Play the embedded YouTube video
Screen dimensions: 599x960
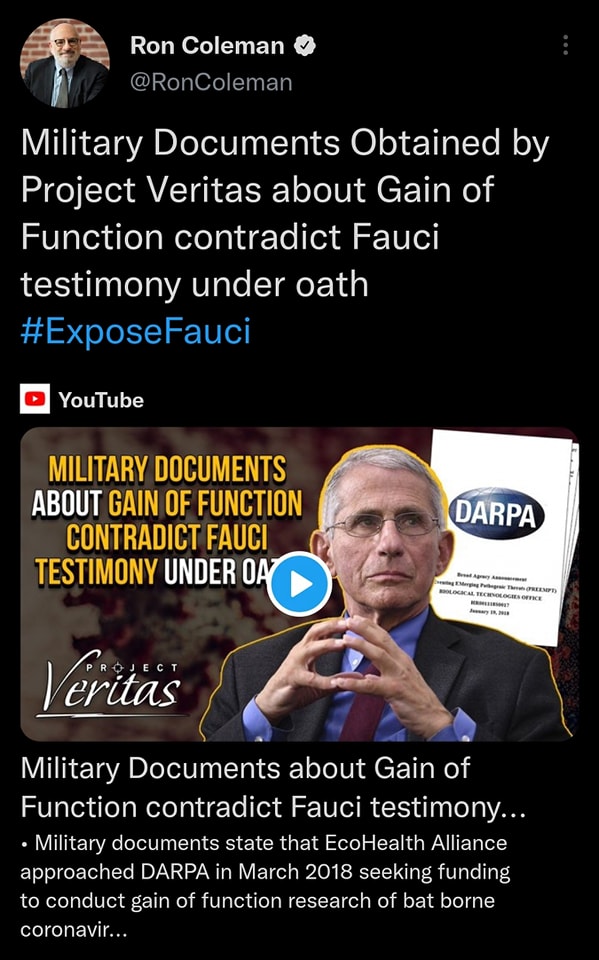[300, 584]
